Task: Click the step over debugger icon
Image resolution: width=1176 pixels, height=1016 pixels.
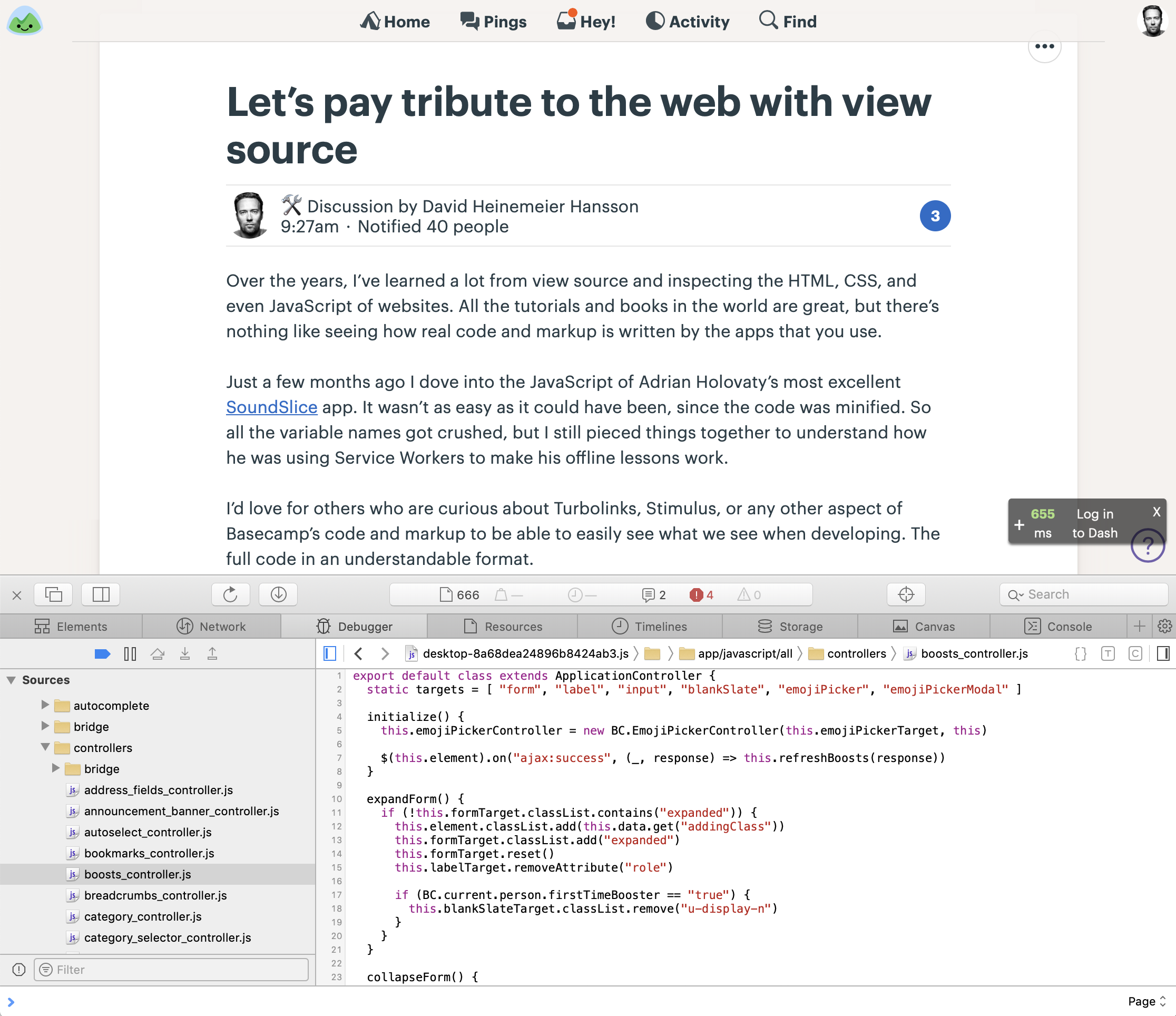Action: [x=157, y=654]
